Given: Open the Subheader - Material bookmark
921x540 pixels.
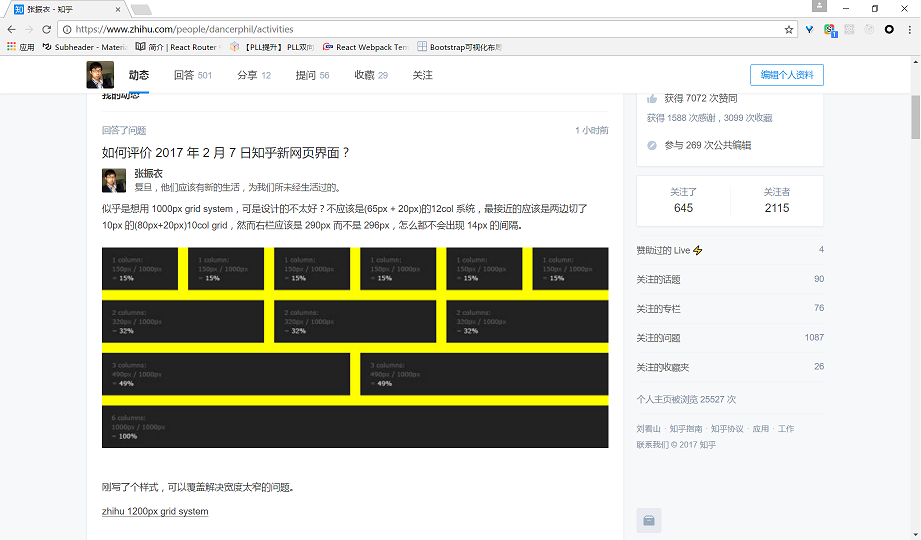Looking at the screenshot, I should (85, 47).
